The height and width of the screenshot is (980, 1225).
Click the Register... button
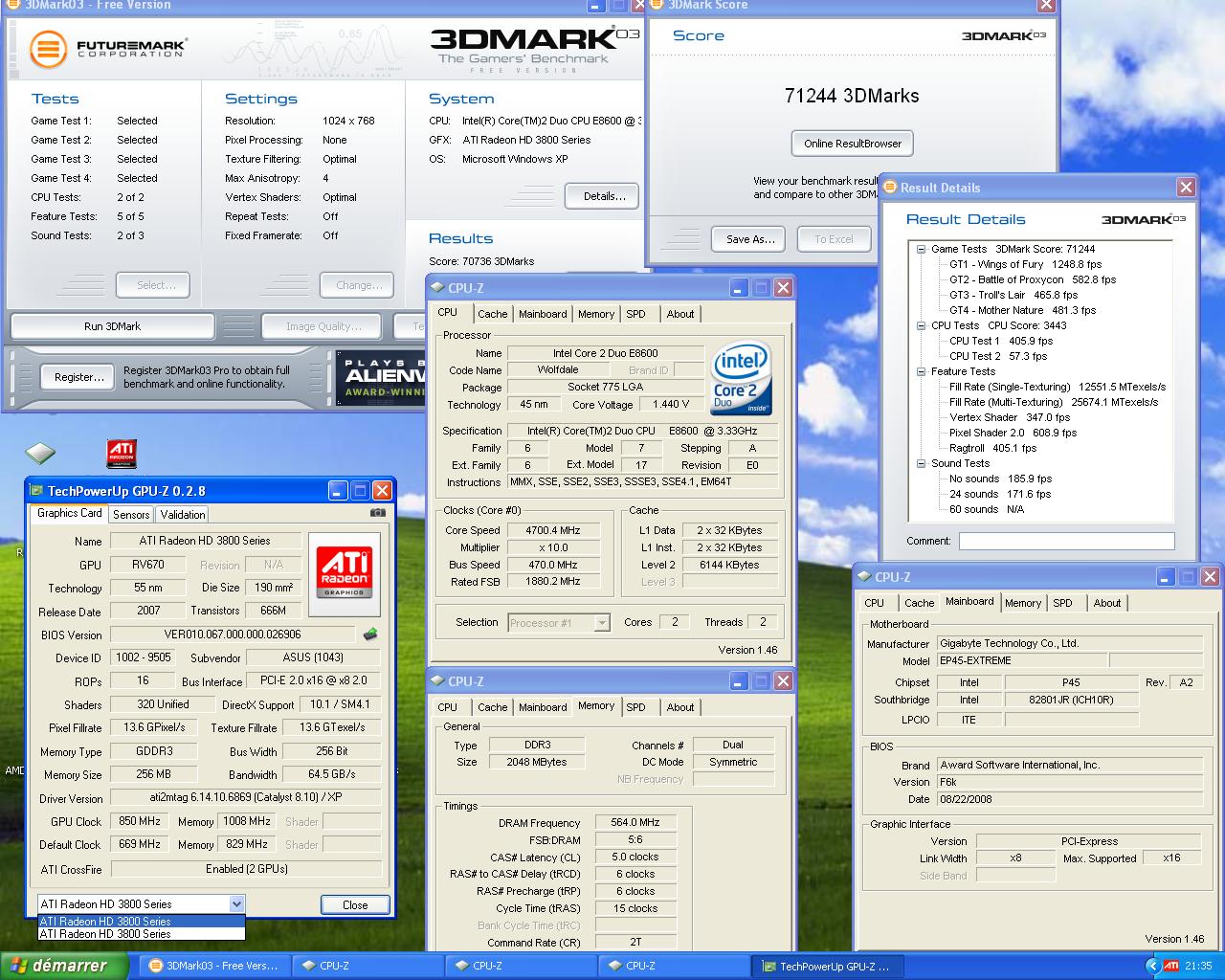click(78, 377)
